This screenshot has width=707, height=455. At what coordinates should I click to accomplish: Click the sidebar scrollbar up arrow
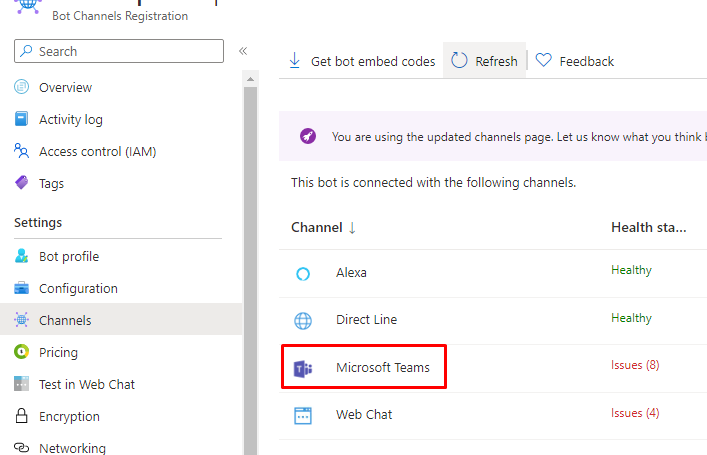click(x=250, y=79)
